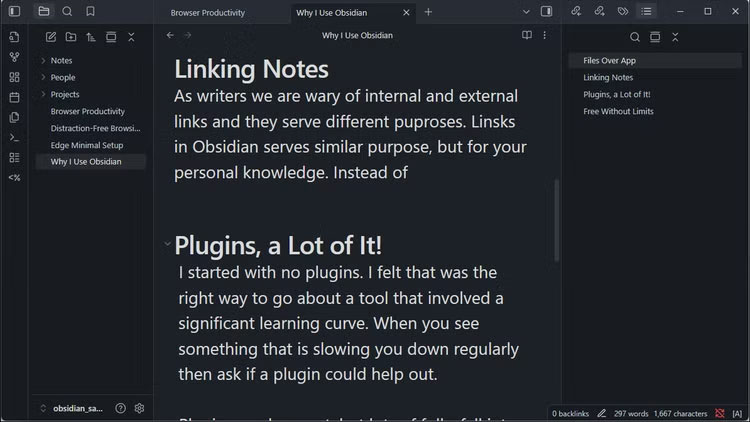Open the note's more options menu
The height and width of the screenshot is (422, 750).
coord(544,35)
